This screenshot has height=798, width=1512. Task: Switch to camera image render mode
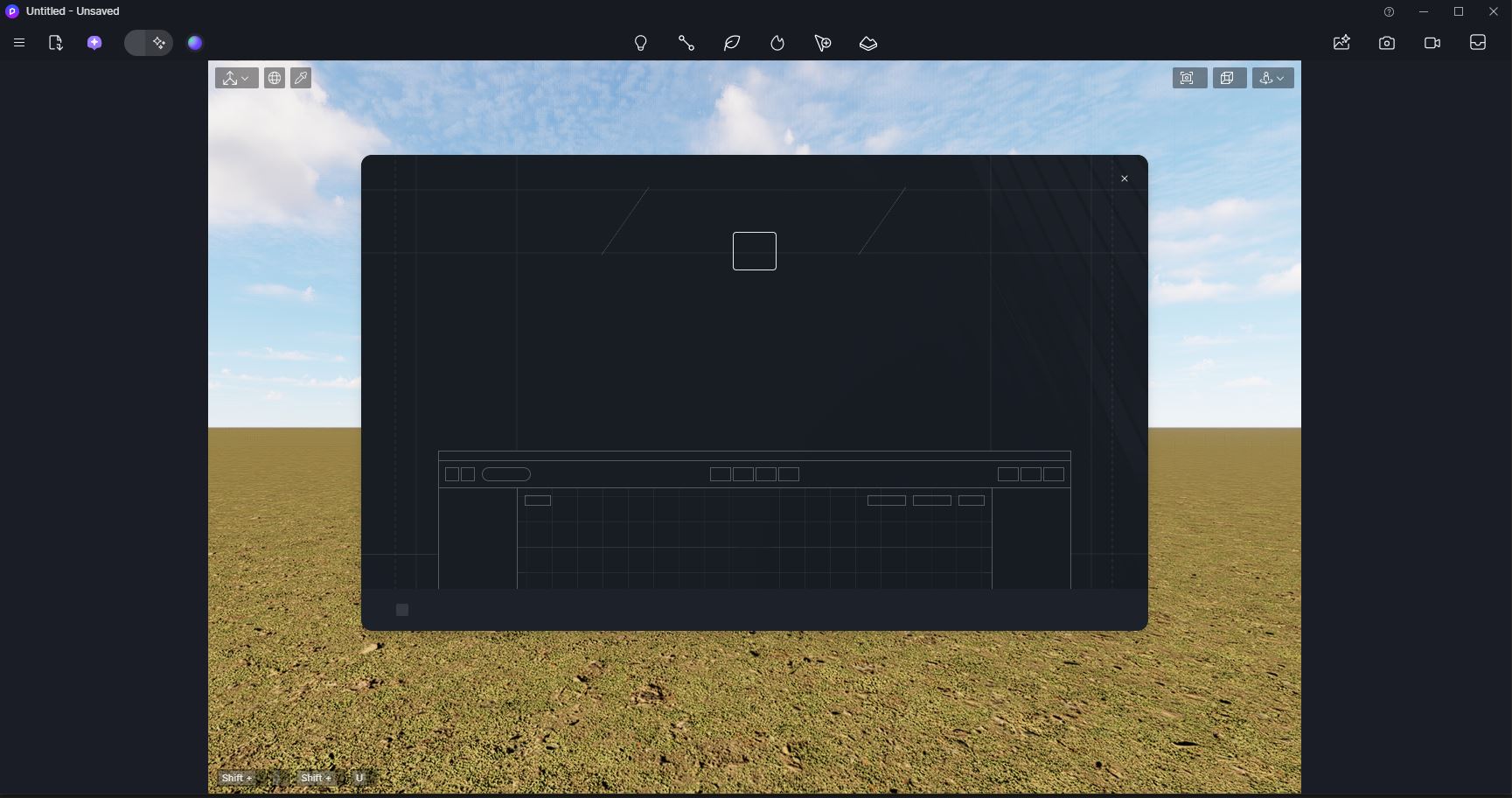[x=1387, y=43]
